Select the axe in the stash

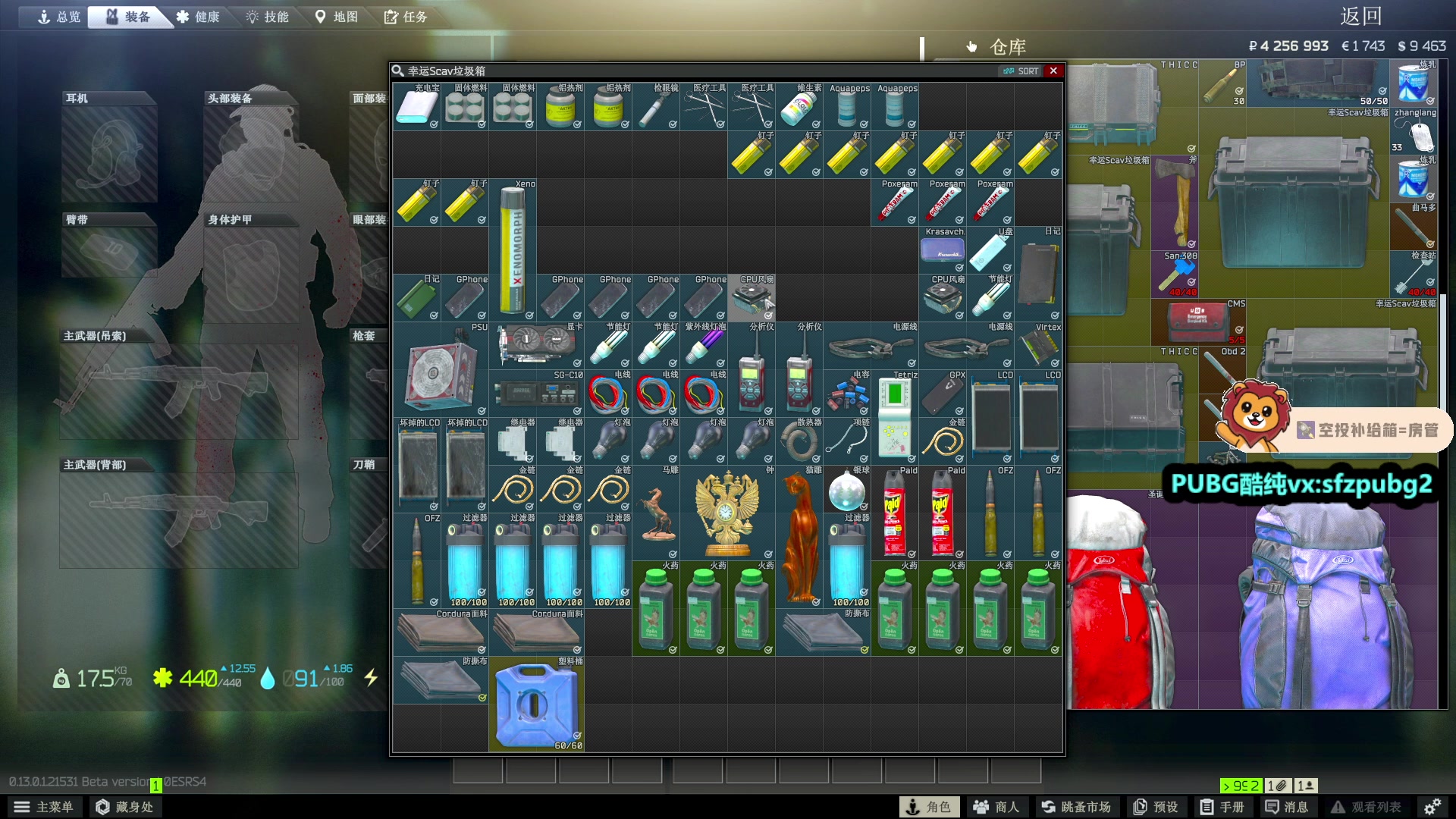pyautogui.click(x=1175, y=202)
